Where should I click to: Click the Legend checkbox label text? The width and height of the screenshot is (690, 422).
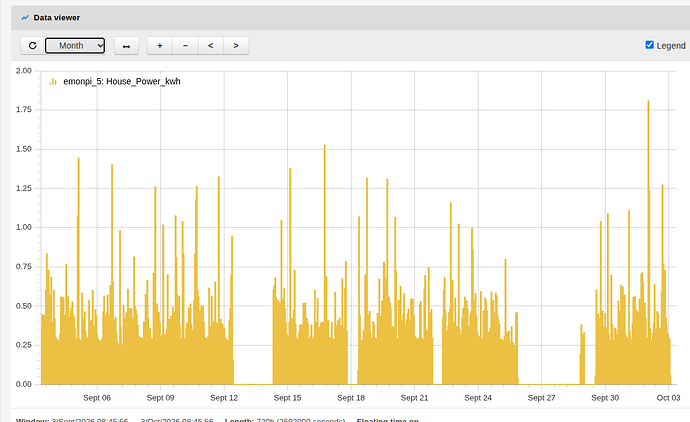[x=671, y=46]
